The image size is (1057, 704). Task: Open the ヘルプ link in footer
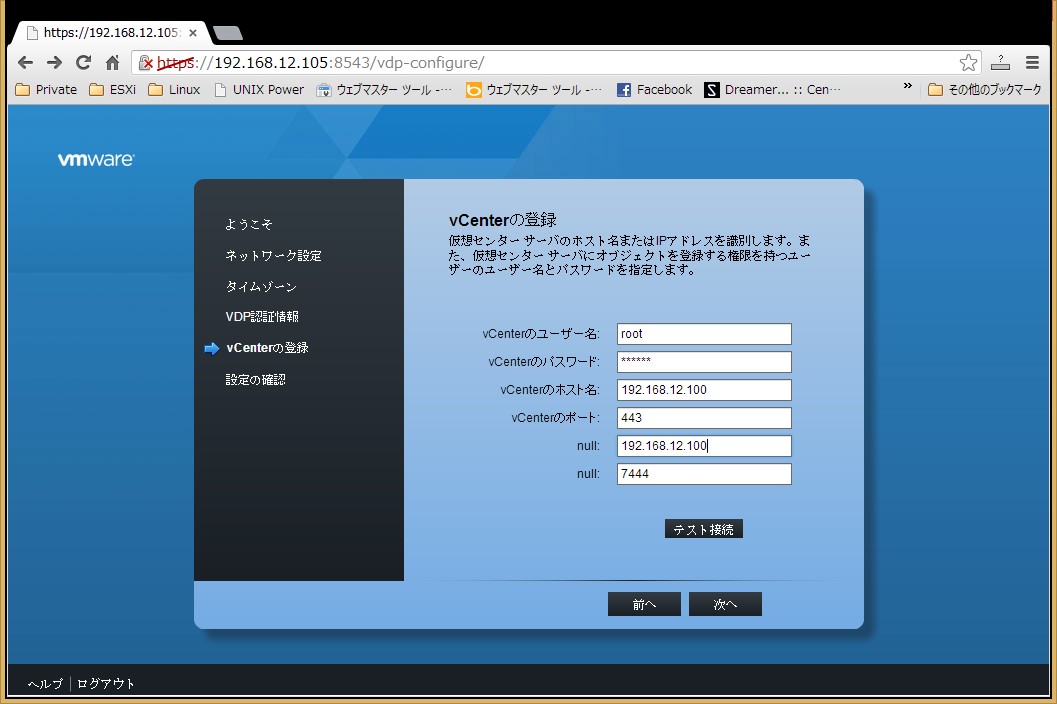tap(45, 684)
